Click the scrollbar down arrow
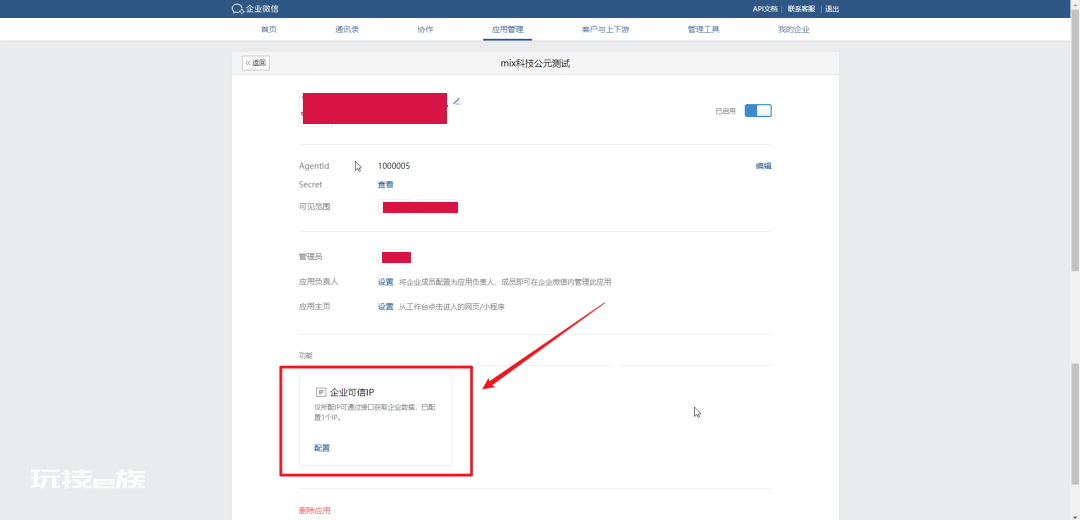Screen dimensions: 1080x520 (1075, 515)
